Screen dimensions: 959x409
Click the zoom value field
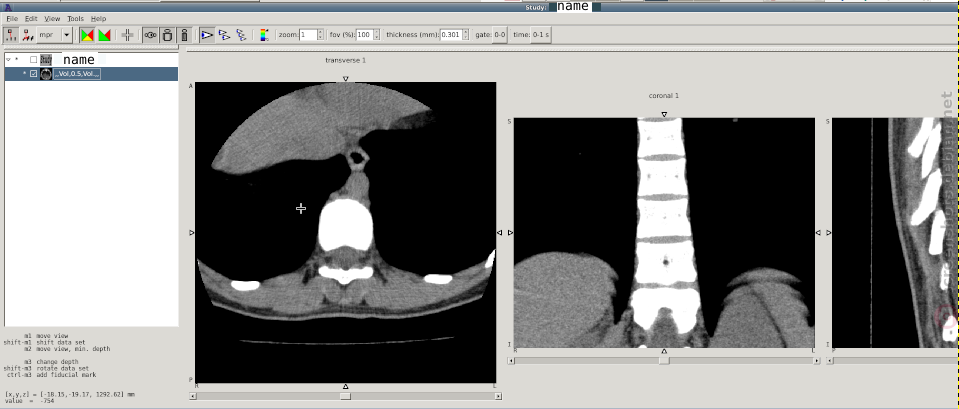coord(308,35)
